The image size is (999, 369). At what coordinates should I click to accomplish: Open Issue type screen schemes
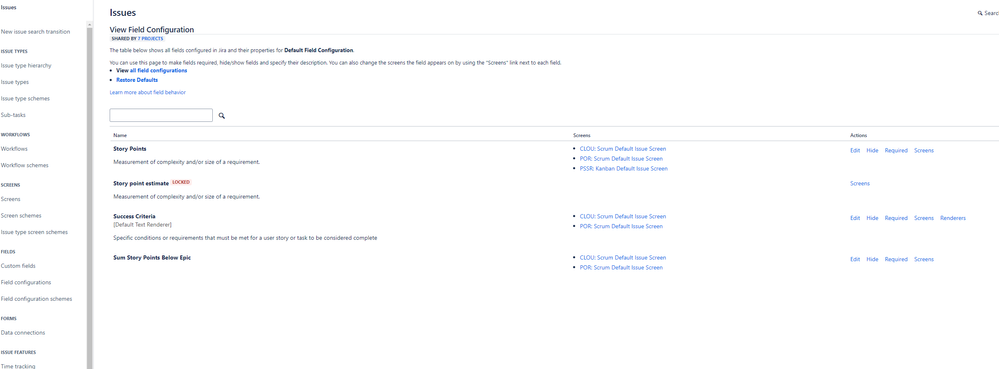coord(34,233)
